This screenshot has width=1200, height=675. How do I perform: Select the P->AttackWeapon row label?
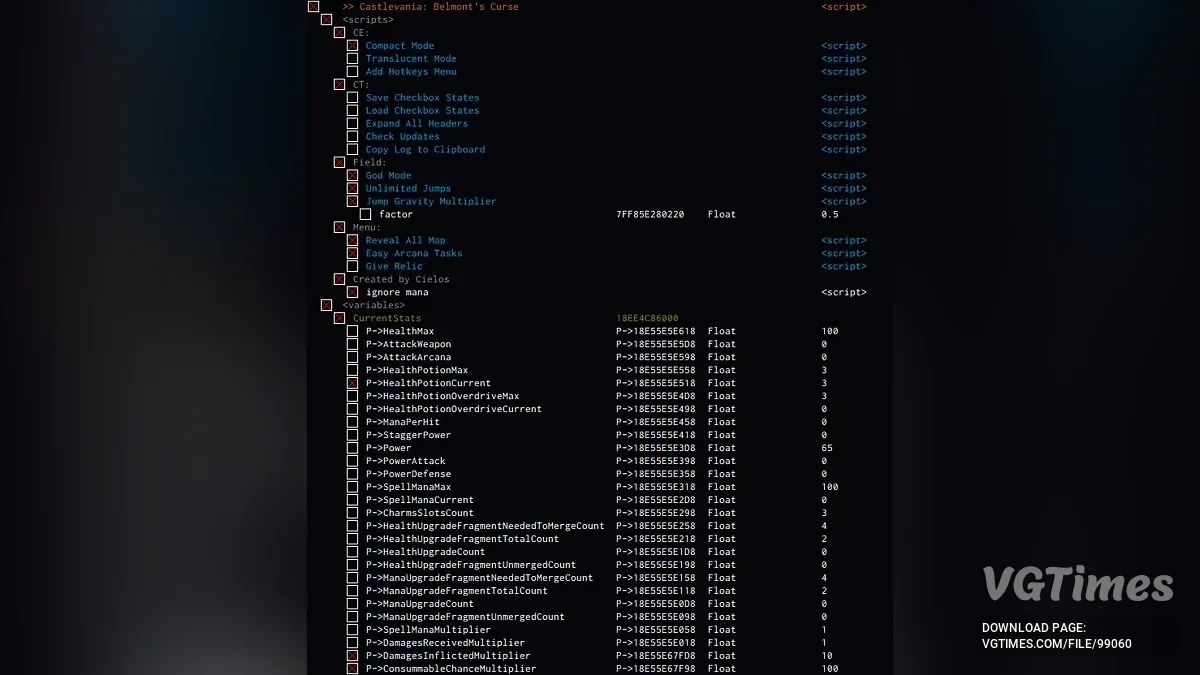click(408, 345)
